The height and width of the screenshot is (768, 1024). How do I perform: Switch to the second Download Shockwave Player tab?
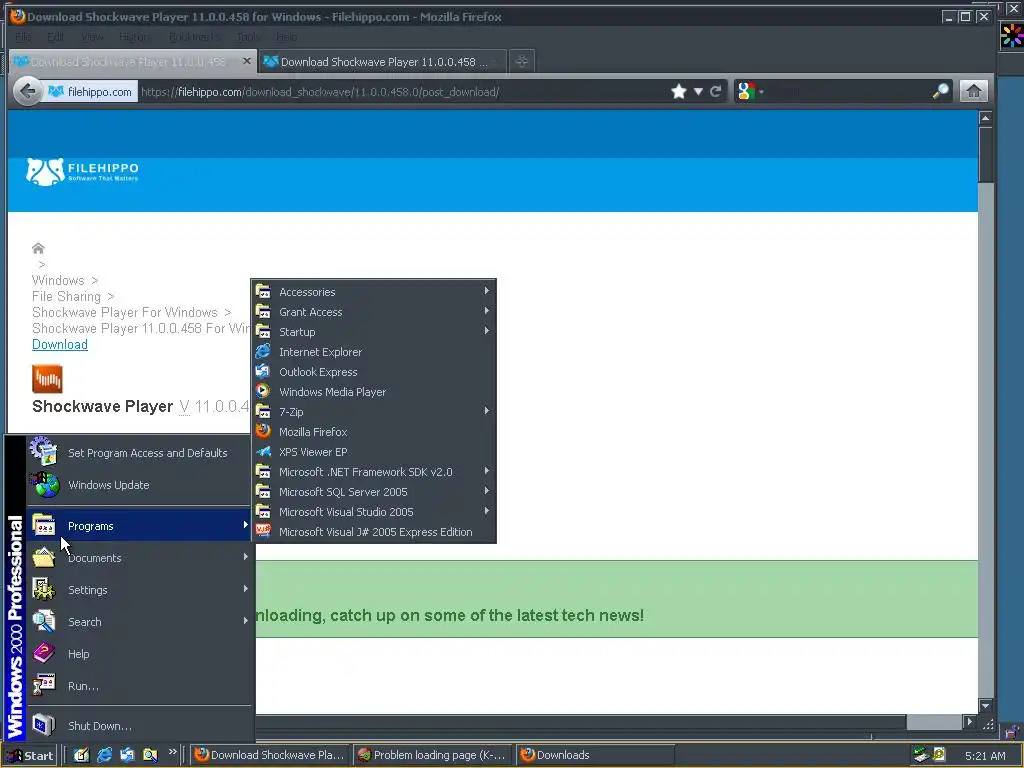point(382,62)
